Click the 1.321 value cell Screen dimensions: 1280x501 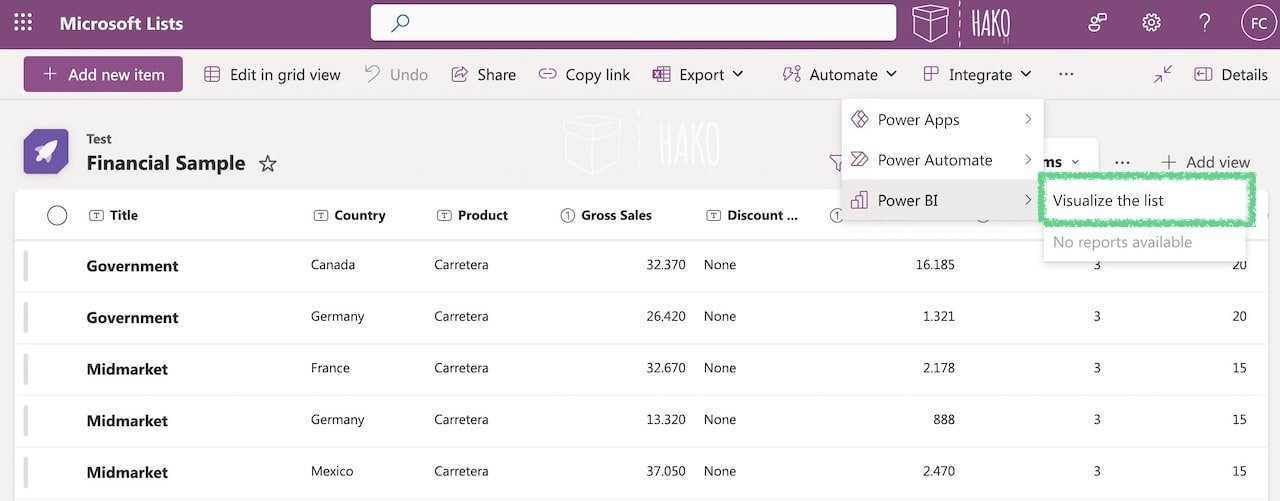[x=938, y=317]
